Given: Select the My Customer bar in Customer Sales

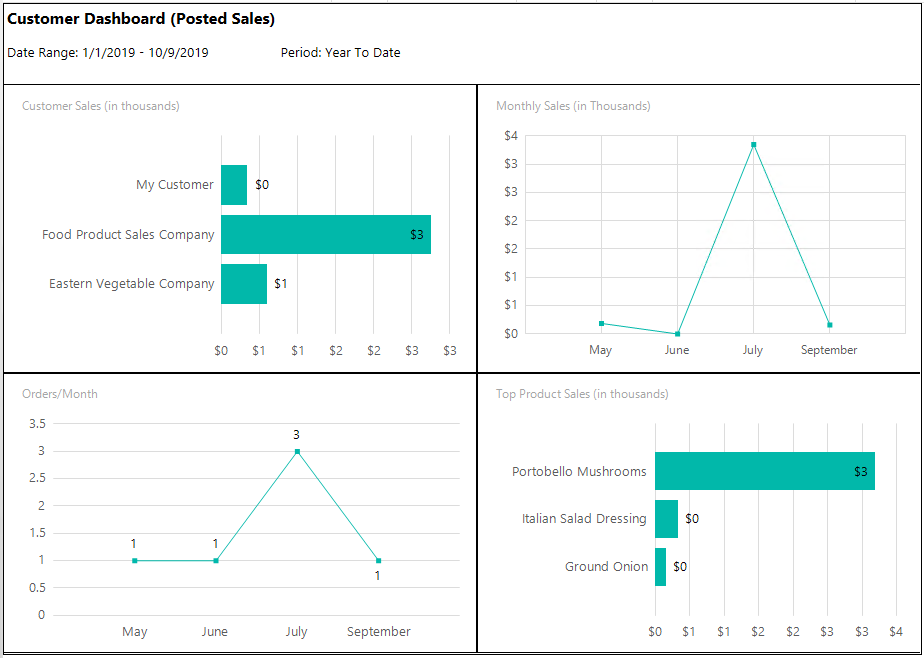Looking at the screenshot, I should pyautogui.click(x=234, y=185).
